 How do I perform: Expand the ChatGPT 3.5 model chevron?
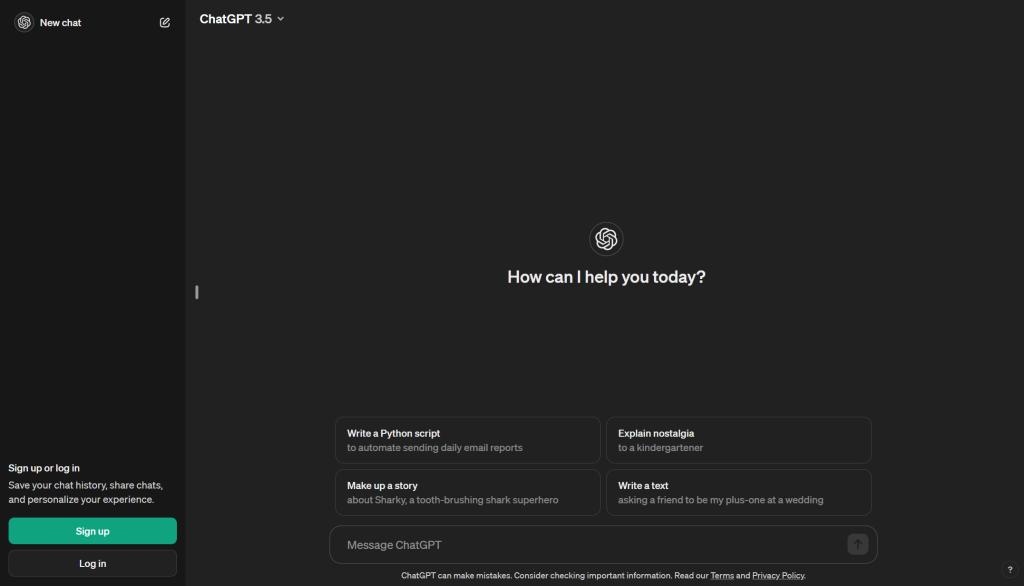[x=281, y=19]
